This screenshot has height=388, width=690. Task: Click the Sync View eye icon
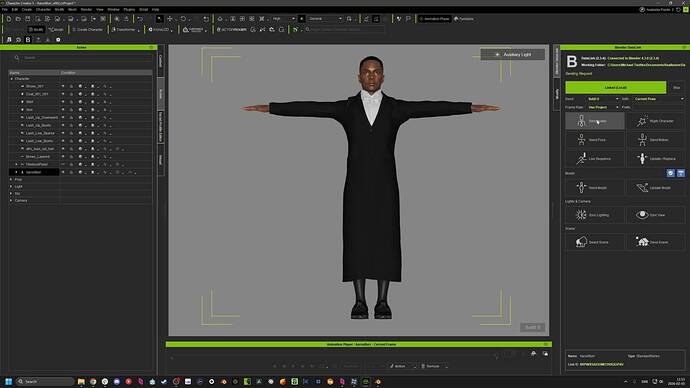coord(642,215)
